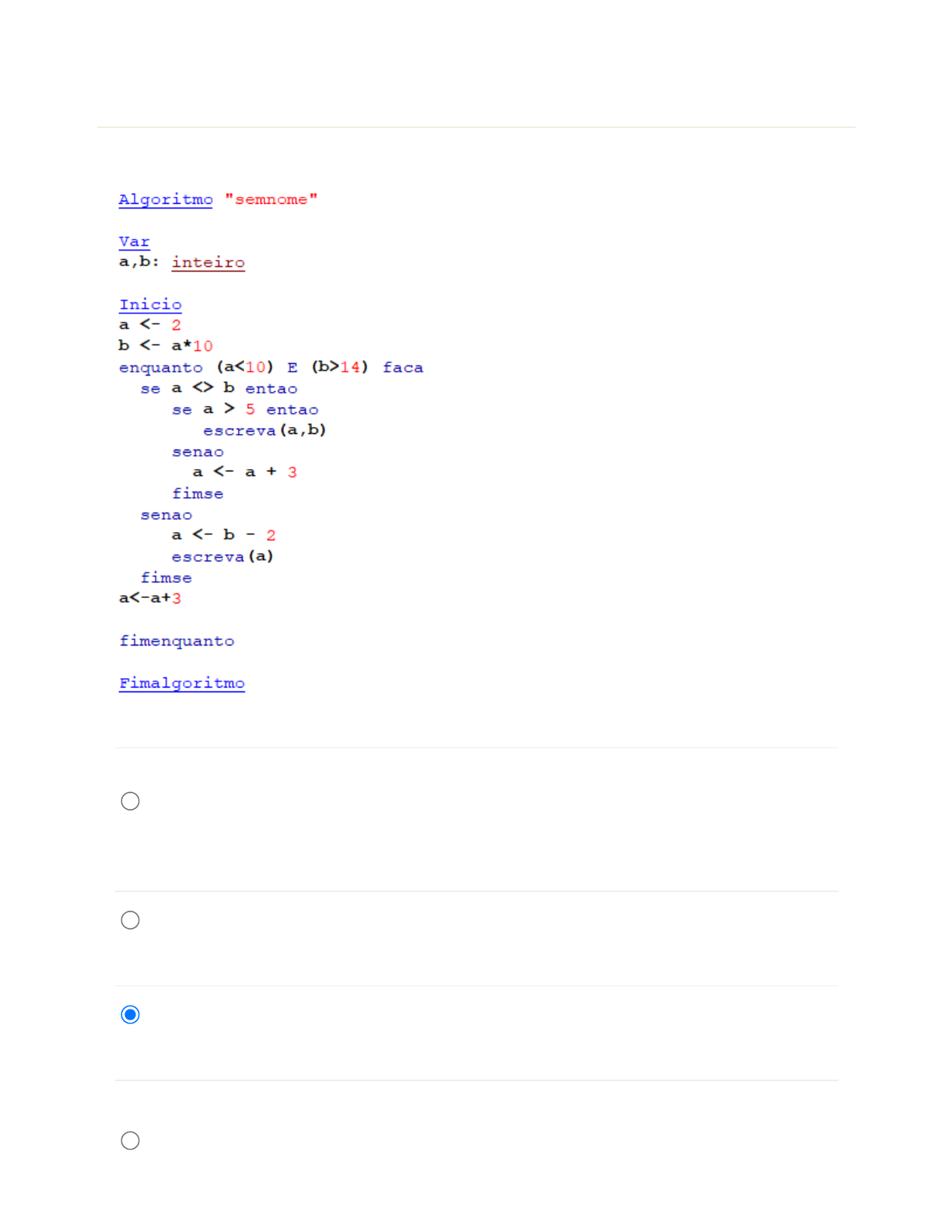Click the "semnome" string literal
The image size is (952, 1232).
(271, 199)
